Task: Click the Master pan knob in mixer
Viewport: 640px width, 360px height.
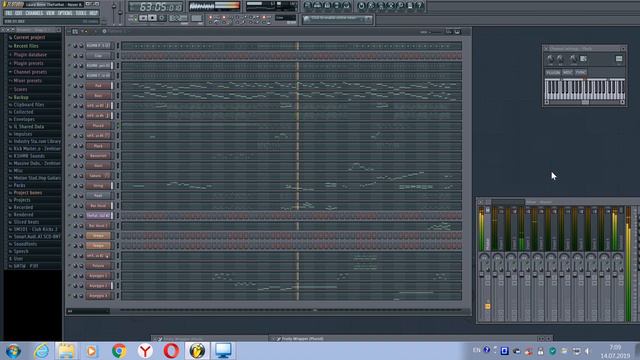Action: click(x=484, y=258)
